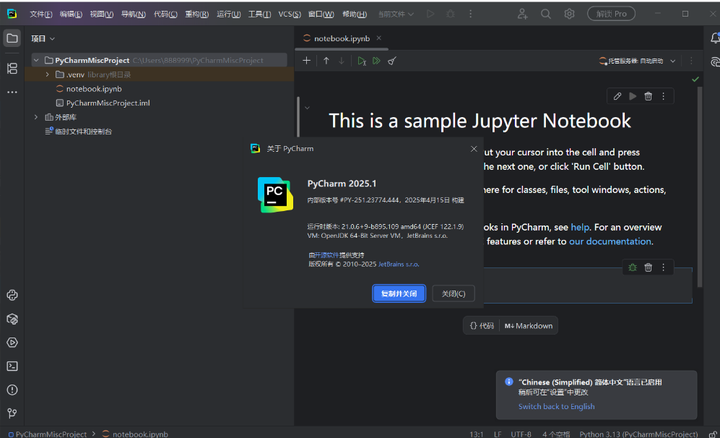
Task: Click Switch back to English link
Action: point(556,406)
